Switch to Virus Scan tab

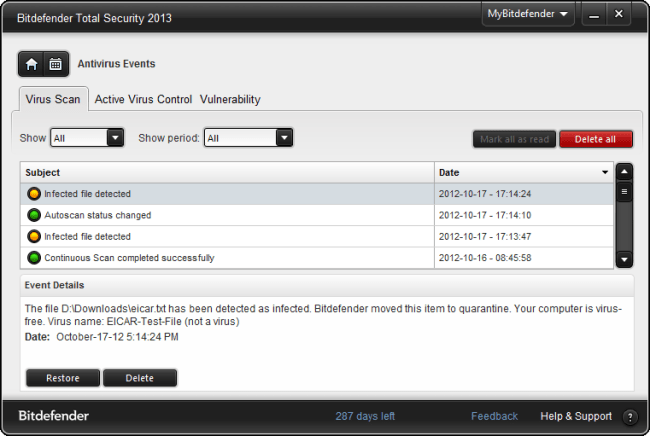pos(53,99)
